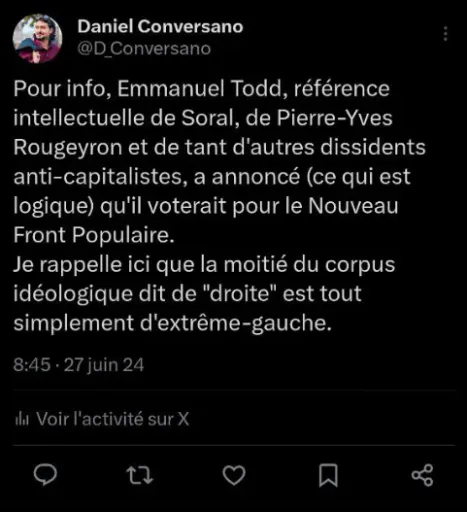The image size is (467, 512).
Task: Click the sentence beginning "Je rappelle ici"
Action: 204,294
